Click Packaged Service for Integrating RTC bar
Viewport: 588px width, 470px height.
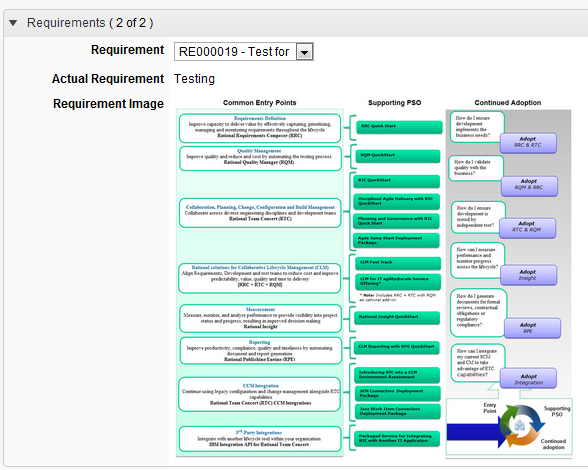397,438
